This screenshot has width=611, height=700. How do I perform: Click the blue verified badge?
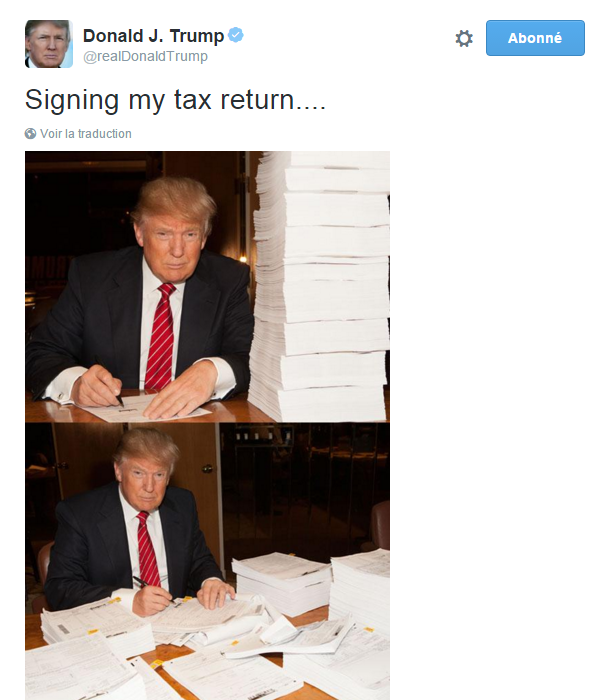pyautogui.click(x=236, y=35)
